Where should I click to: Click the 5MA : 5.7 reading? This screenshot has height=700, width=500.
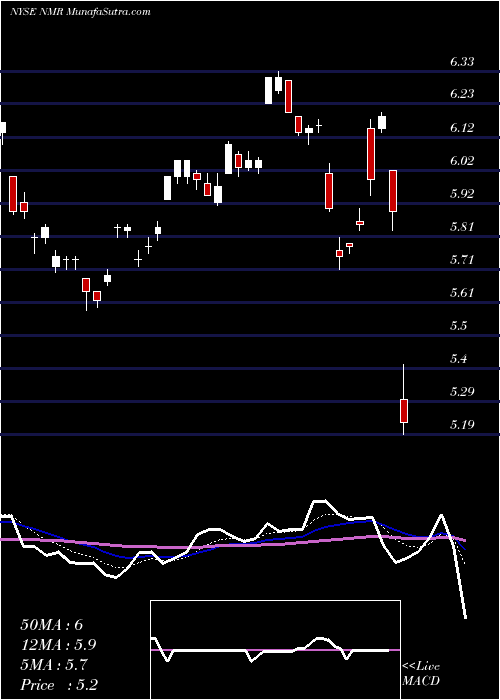[54, 665]
